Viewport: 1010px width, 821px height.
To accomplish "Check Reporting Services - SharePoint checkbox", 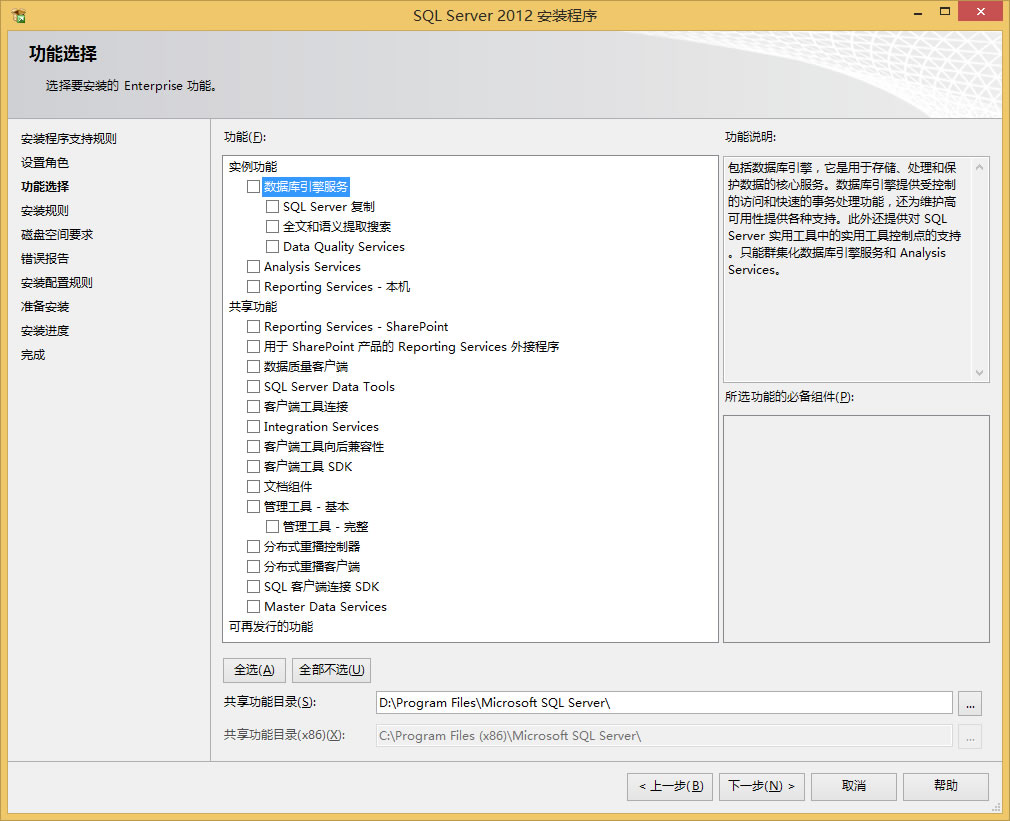I will 253,326.
